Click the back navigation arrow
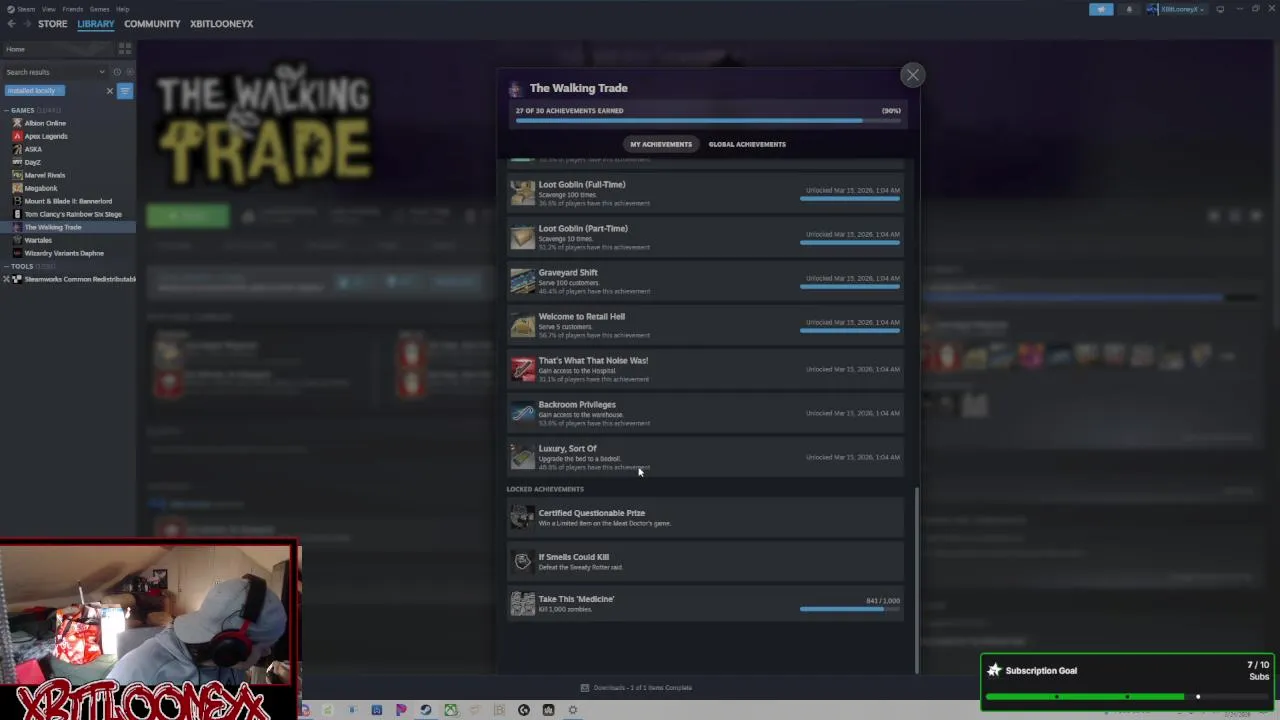Viewport: 1280px width, 720px height. coord(11,24)
